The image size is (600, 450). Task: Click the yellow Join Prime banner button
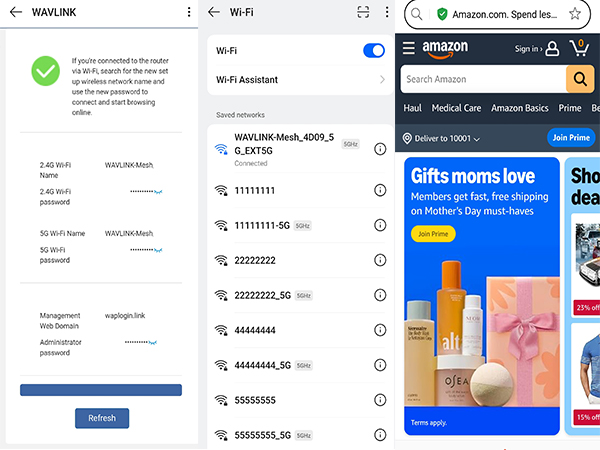tap(433, 234)
